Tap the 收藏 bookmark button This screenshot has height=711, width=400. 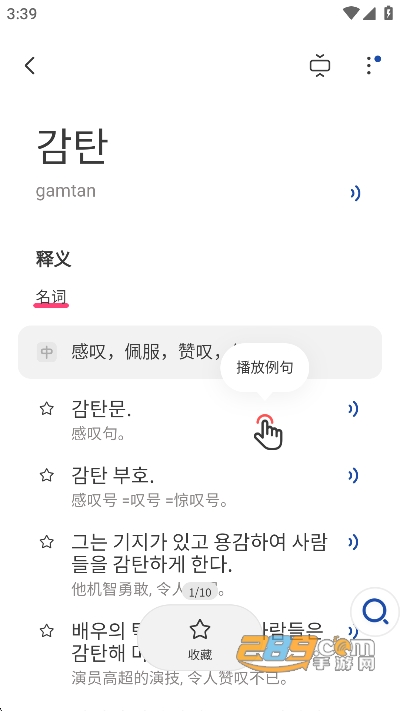(x=200, y=639)
